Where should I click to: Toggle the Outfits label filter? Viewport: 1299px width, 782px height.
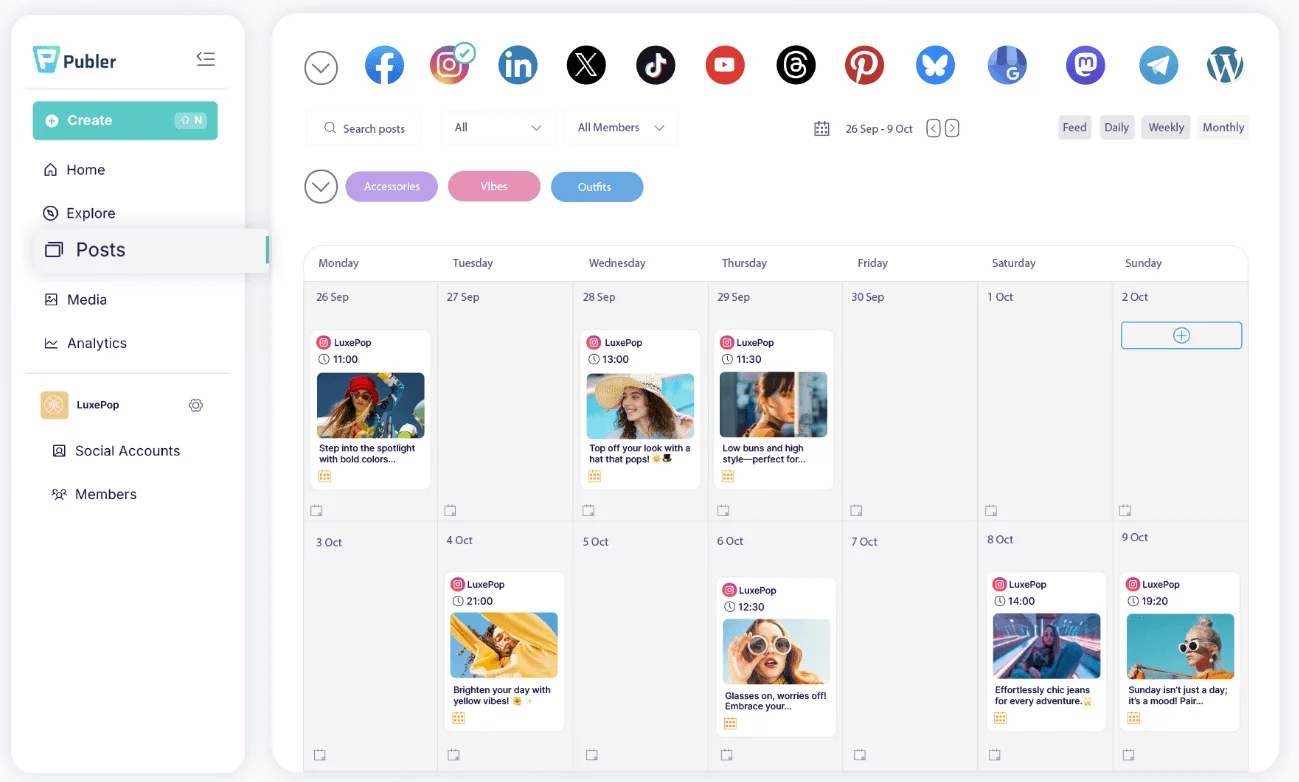click(597, 186)
